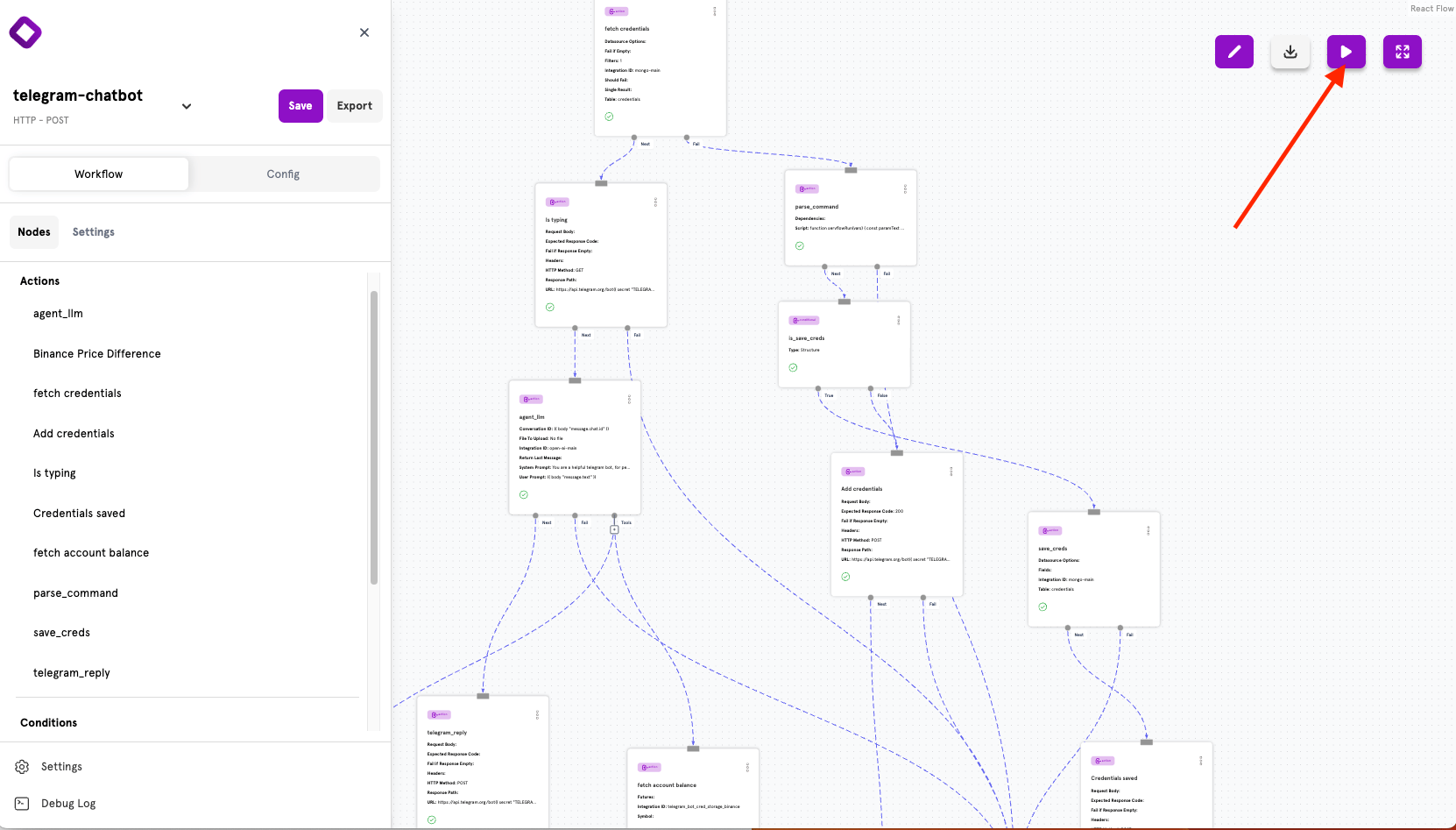1456x830 pixels.
Task: Click the agent_llm node card on canvas
Action: 575,447
